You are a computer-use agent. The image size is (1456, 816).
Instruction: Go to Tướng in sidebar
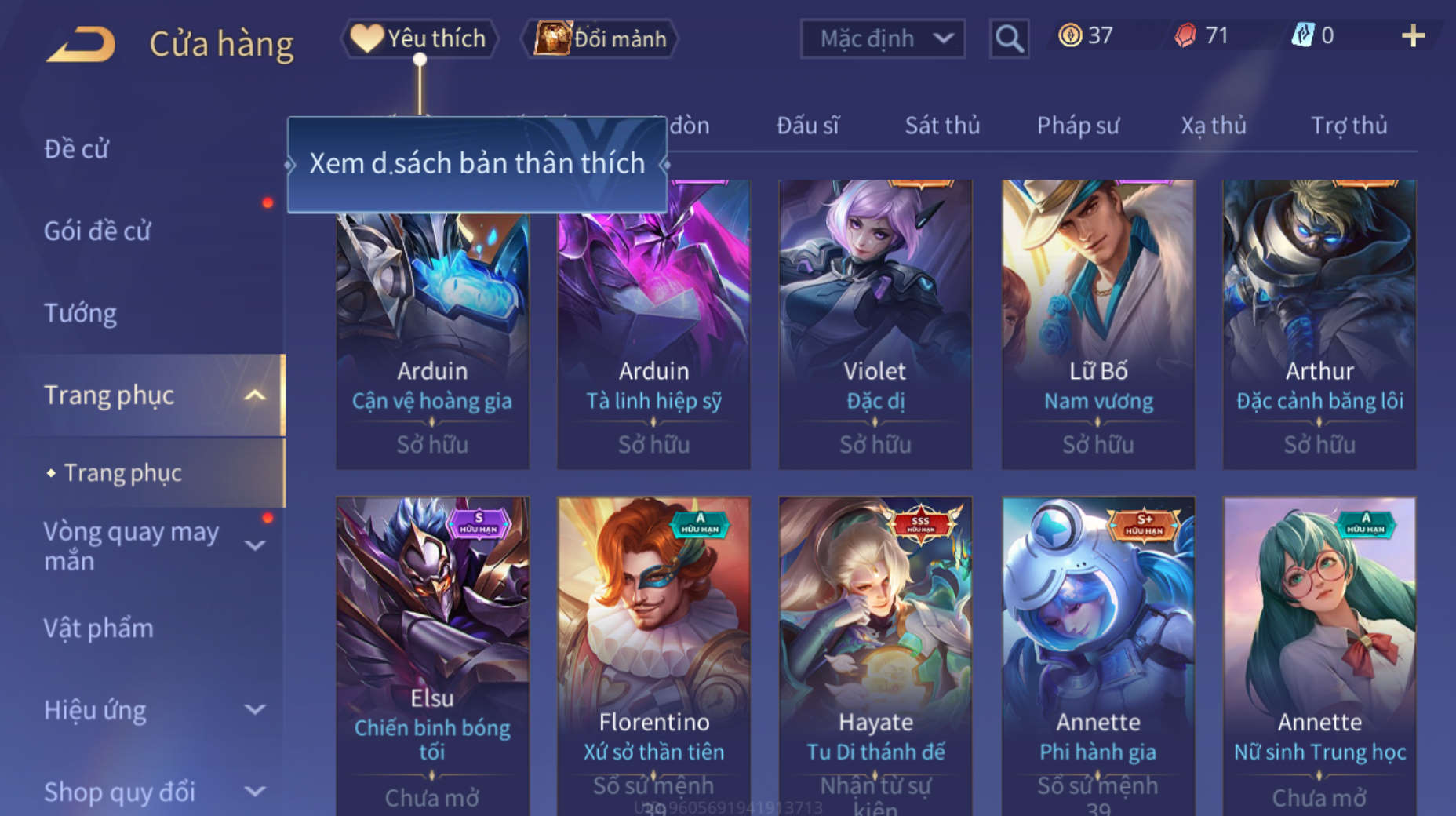(x=80, y=313)
